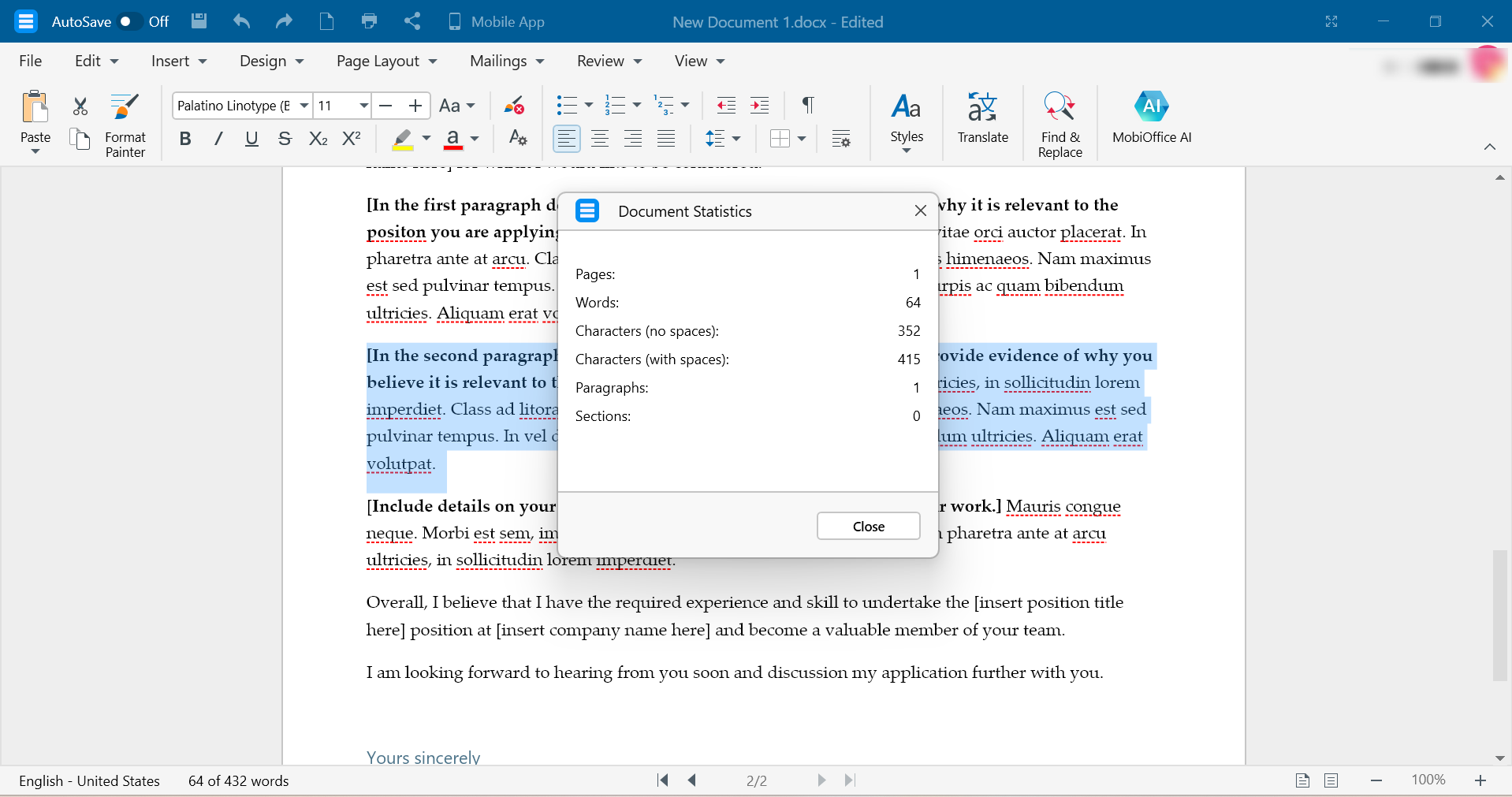
Task: Apply superscript formatting
Action: tap(352, 139)
